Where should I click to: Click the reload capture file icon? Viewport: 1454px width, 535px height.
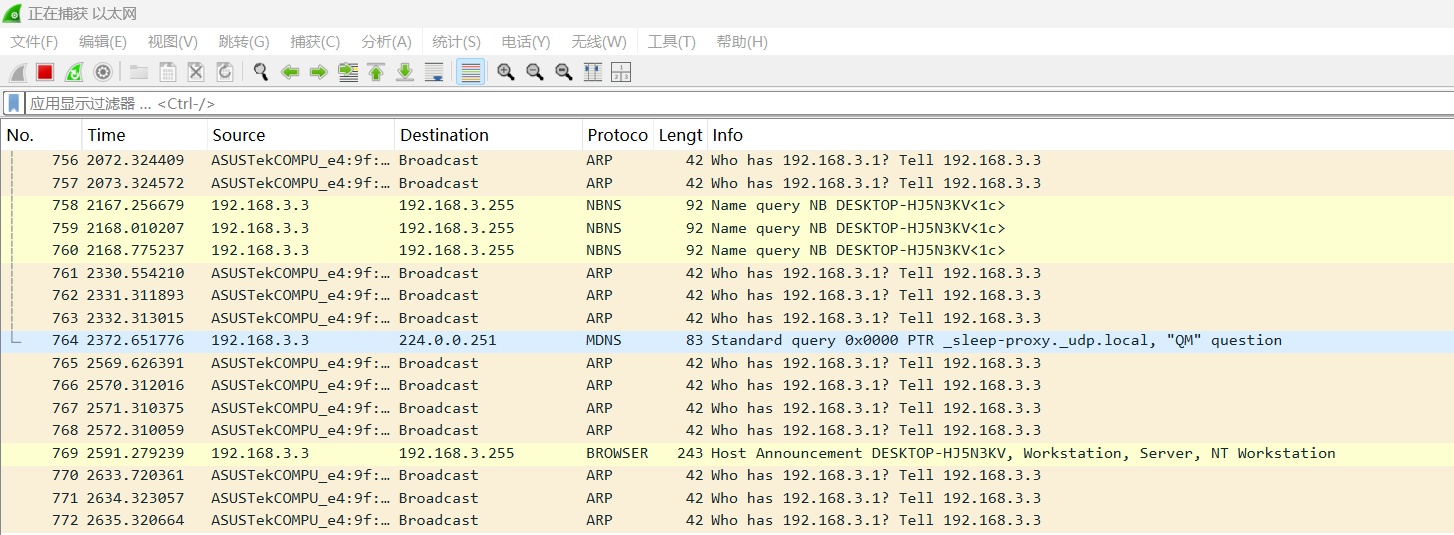[225, 72]
